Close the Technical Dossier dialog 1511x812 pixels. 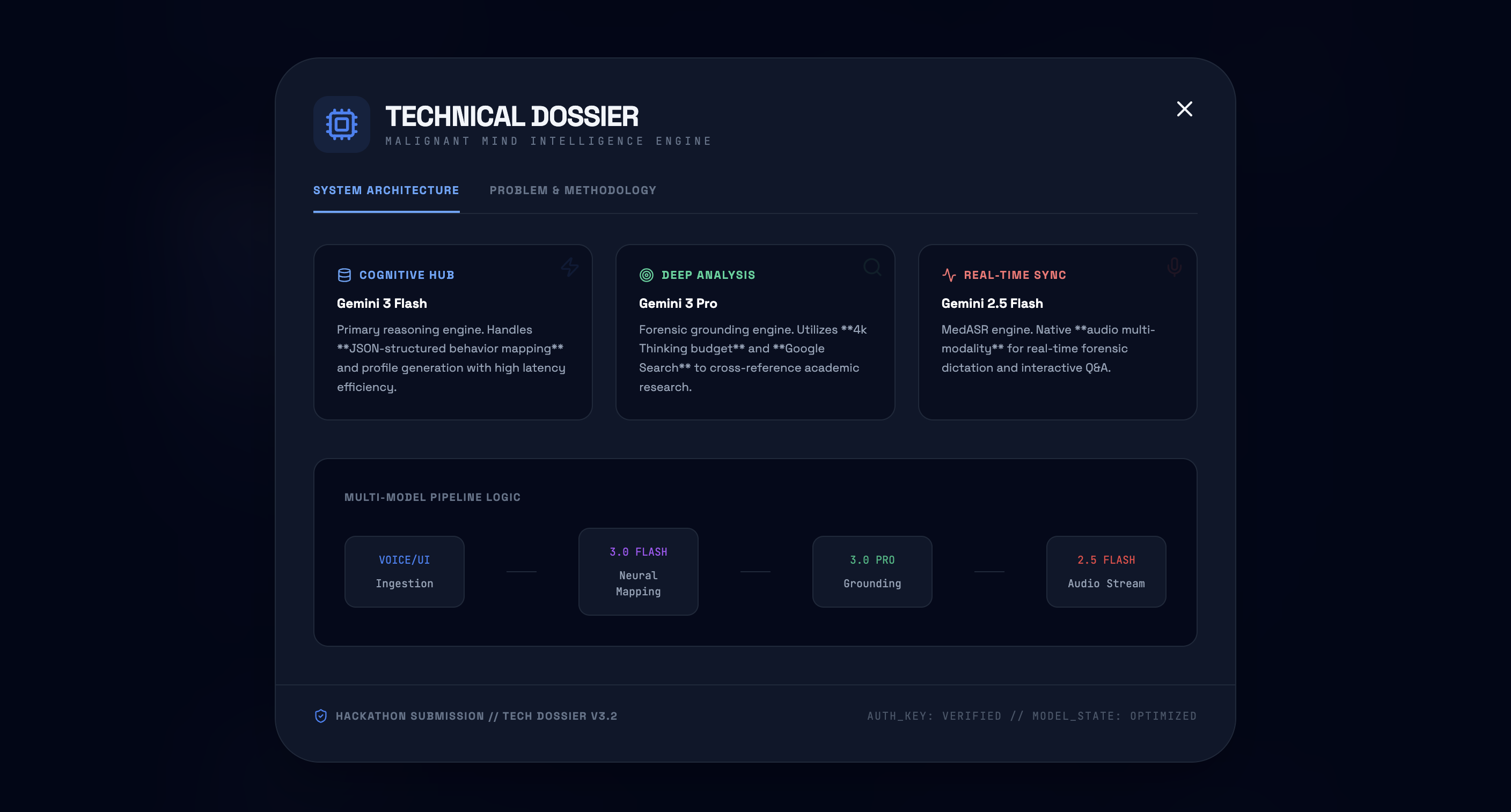pyautogui.click(x=1184, y=109)
